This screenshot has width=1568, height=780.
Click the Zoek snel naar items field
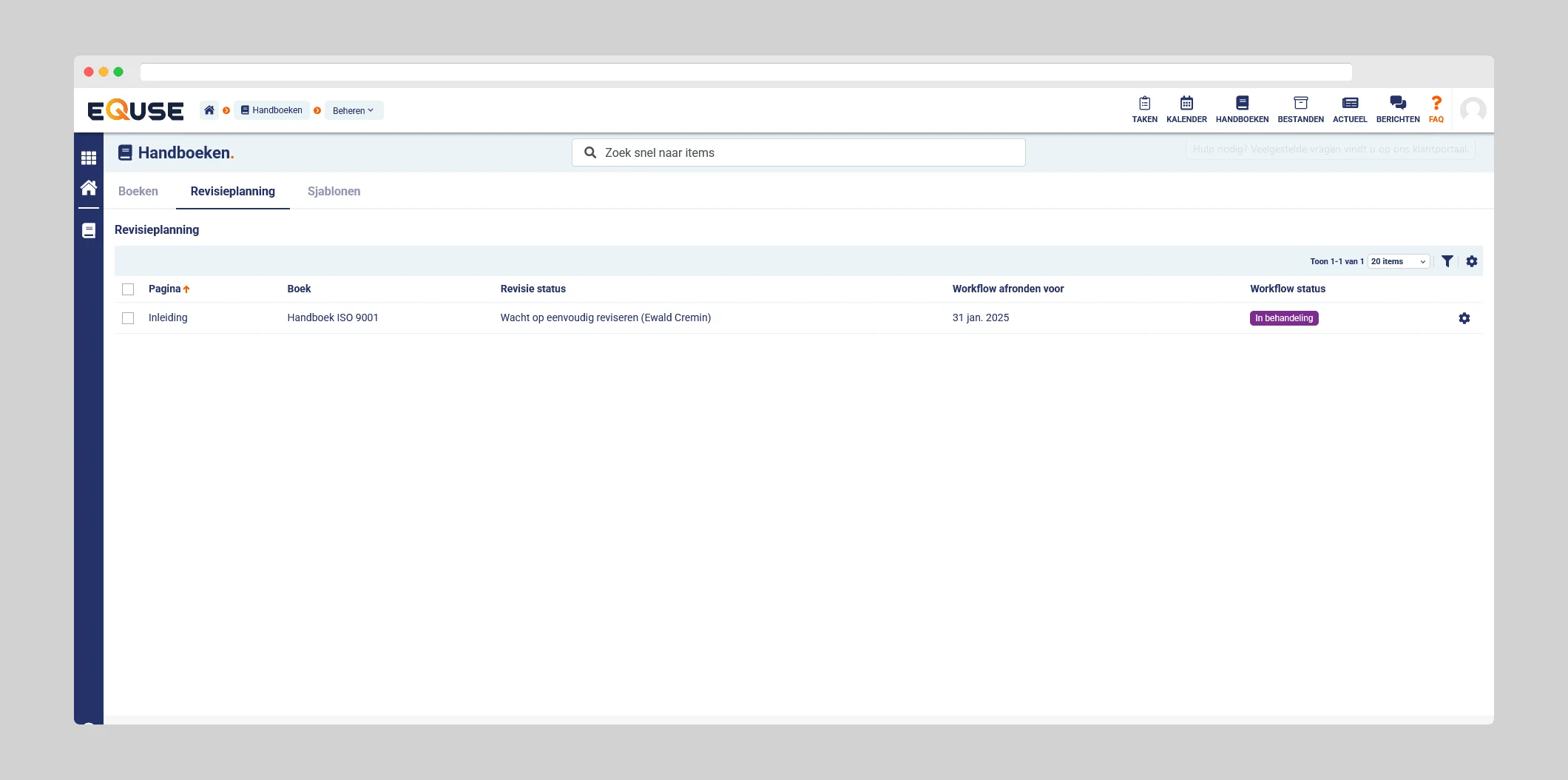click(x=799, y=152)
